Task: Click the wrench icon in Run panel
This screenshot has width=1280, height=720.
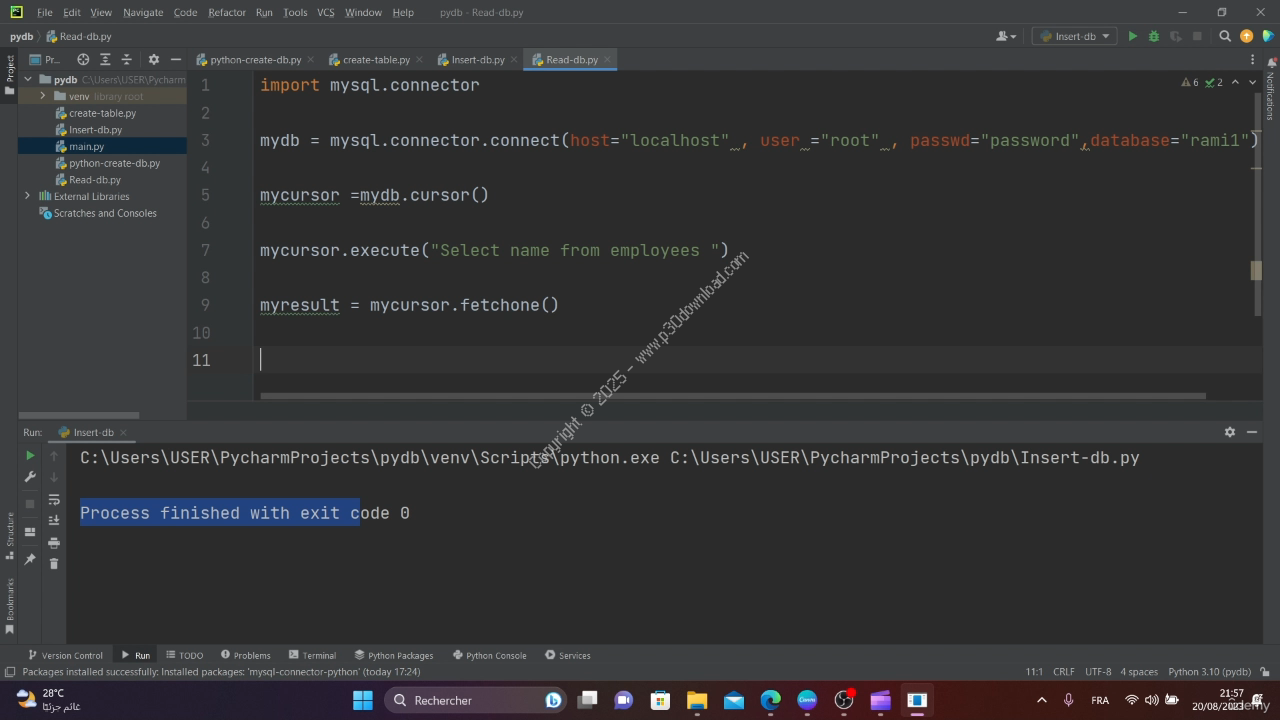Action: [x=30, y=477]
